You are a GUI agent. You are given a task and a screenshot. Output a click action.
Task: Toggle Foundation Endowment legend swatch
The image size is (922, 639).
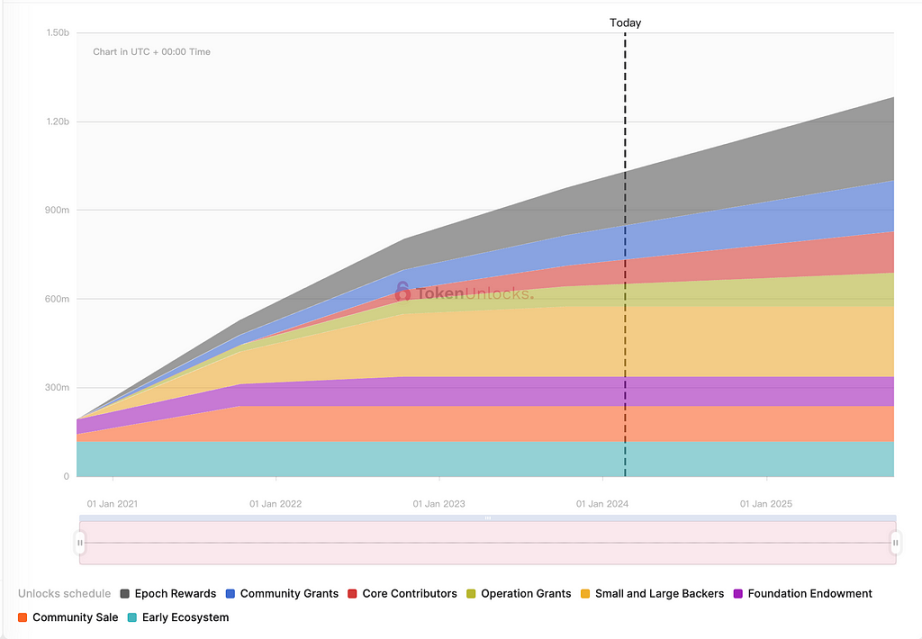pyautogui.click(x=738, y=594)
